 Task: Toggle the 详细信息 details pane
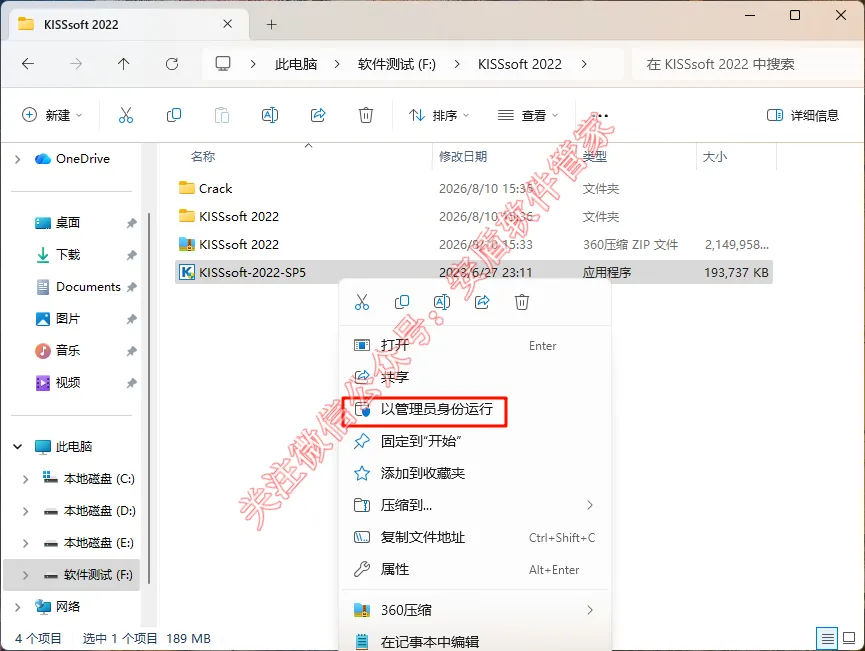pyautogui.click(x=803, y=115)
